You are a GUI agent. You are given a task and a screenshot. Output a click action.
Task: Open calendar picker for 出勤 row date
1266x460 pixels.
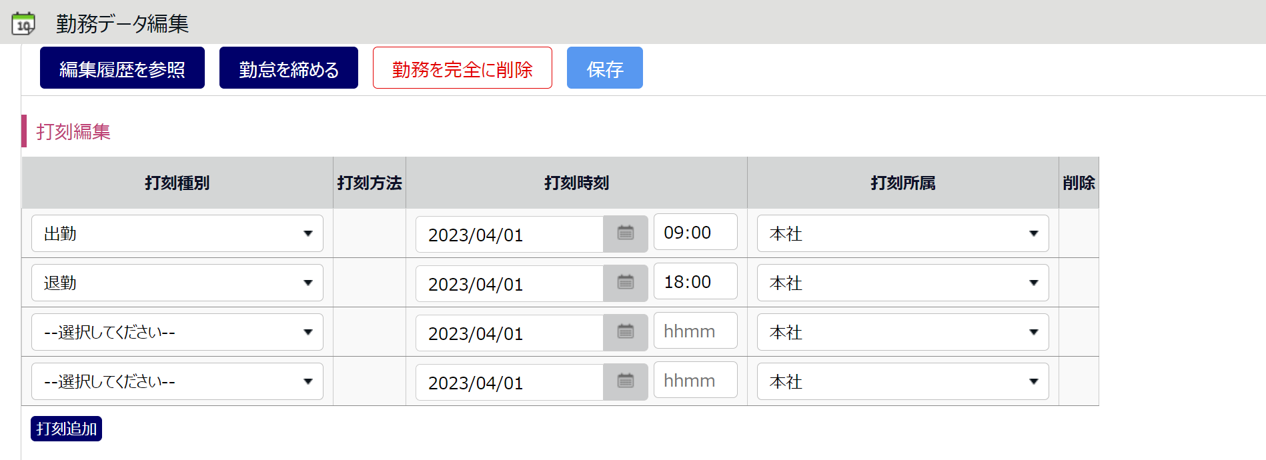626,234
